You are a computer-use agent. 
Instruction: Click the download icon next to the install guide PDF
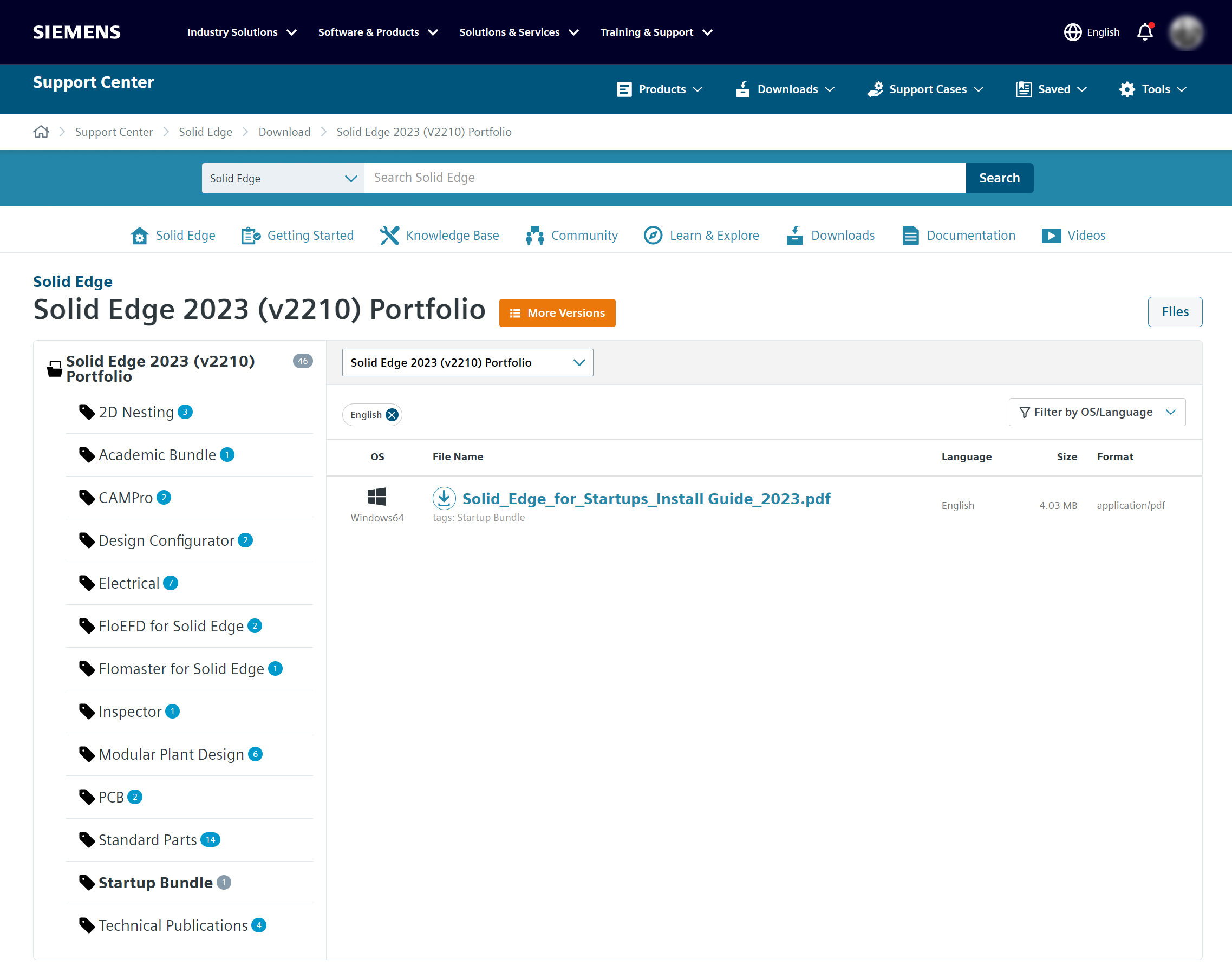[x=445, y=498]
